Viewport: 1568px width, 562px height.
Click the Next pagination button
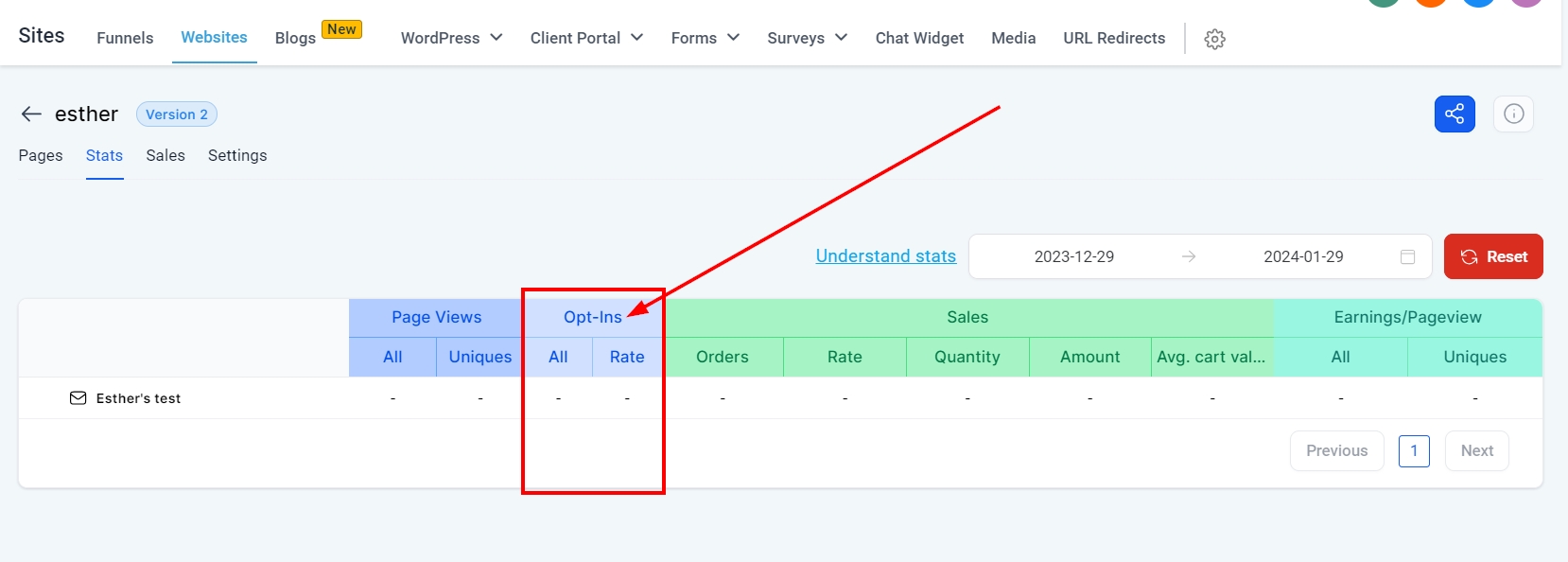[1476, 451]
